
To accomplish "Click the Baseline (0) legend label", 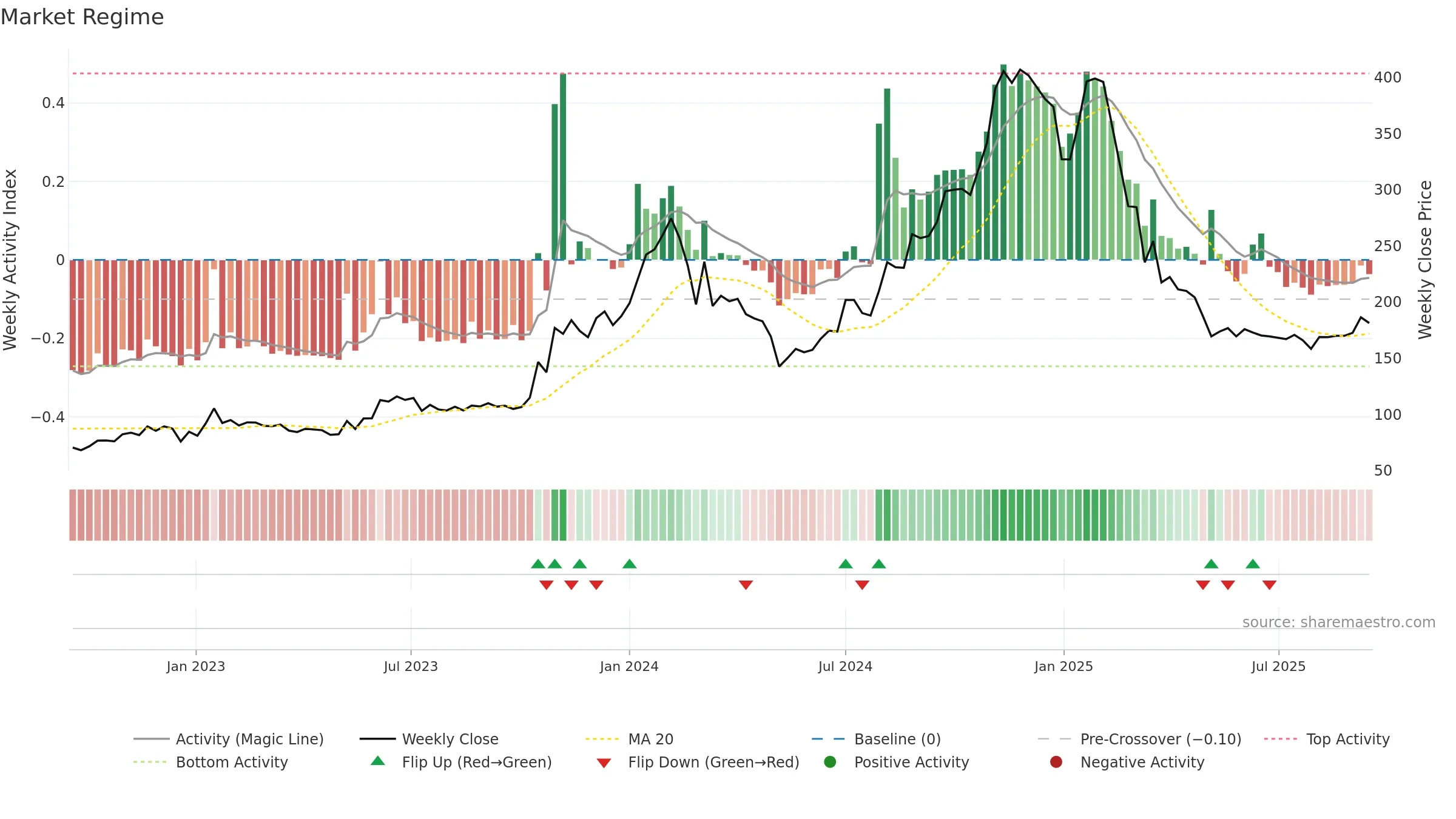I will (x=897, y=739).
